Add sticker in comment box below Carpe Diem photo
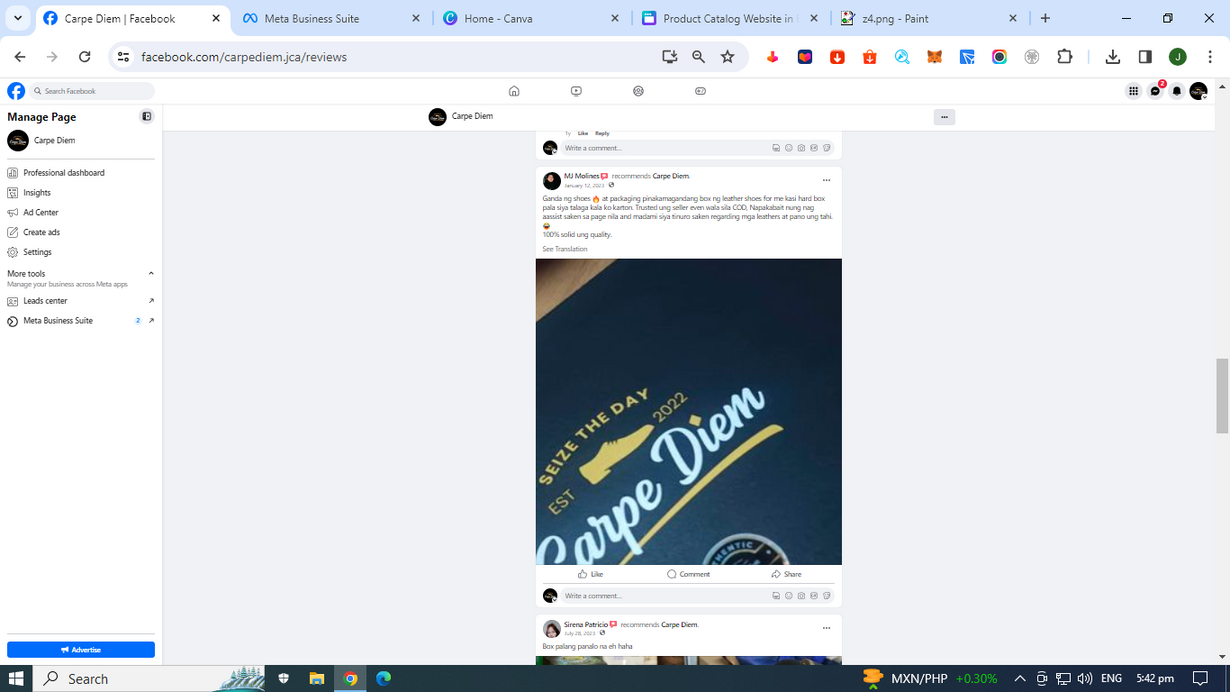This screenshot has height=692, width=1230. point(826,596)
